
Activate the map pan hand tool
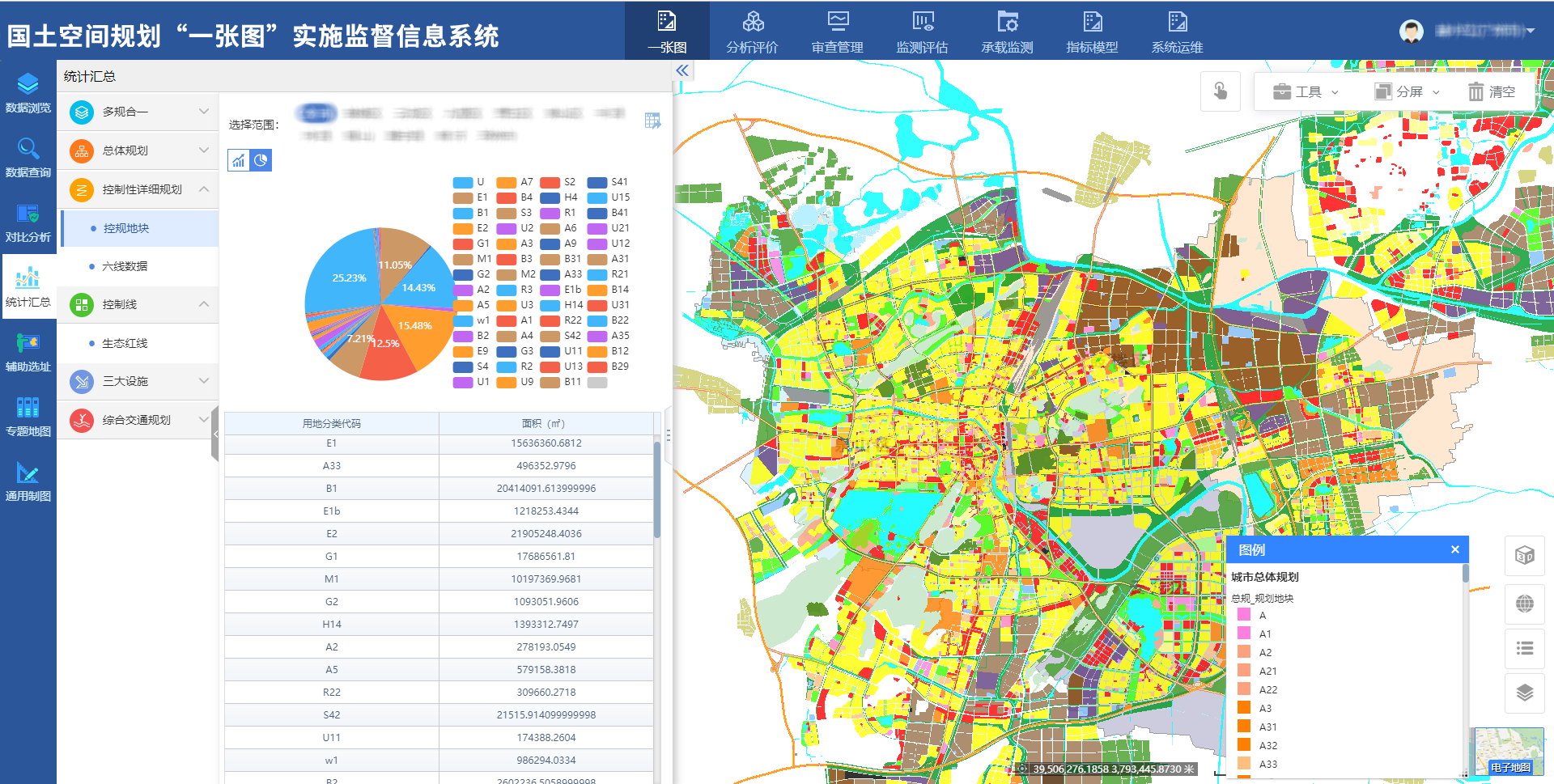tap(1221, 91)
